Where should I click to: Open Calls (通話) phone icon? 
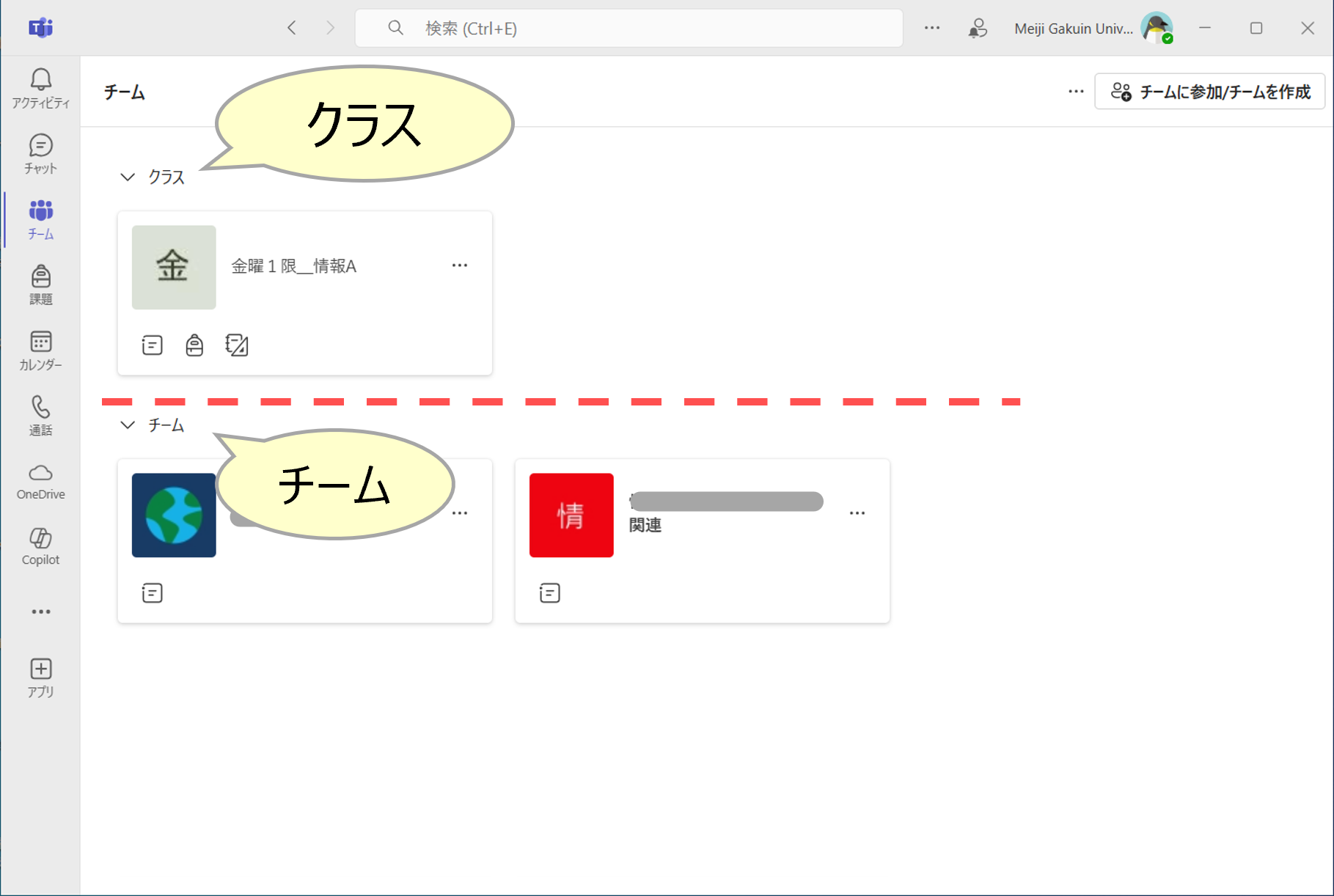40,415
